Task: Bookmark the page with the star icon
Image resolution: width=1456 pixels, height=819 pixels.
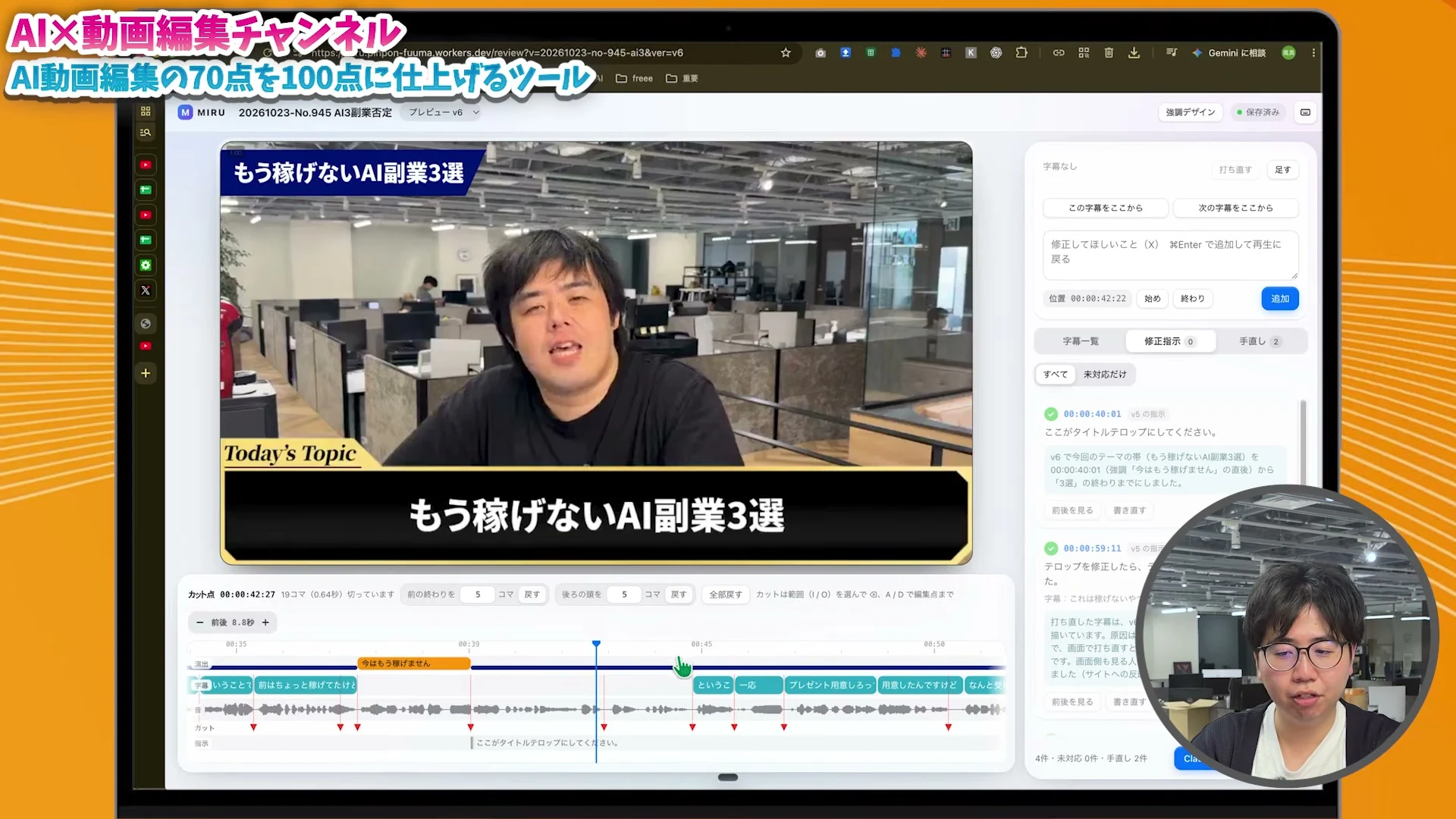Action: (x=786, y=52)
